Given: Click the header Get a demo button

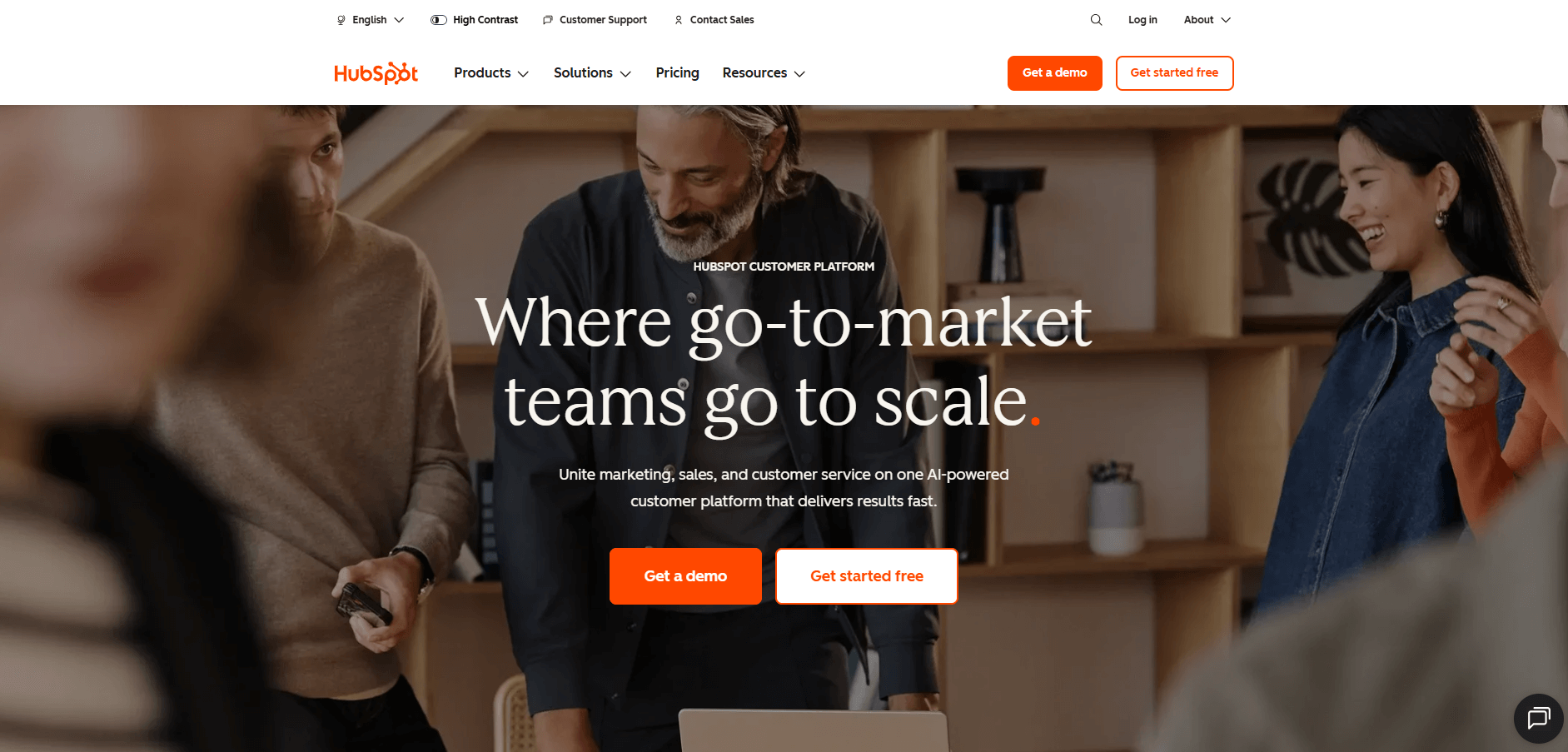Looking at the screenshot, I should [x=1054, y=73].
